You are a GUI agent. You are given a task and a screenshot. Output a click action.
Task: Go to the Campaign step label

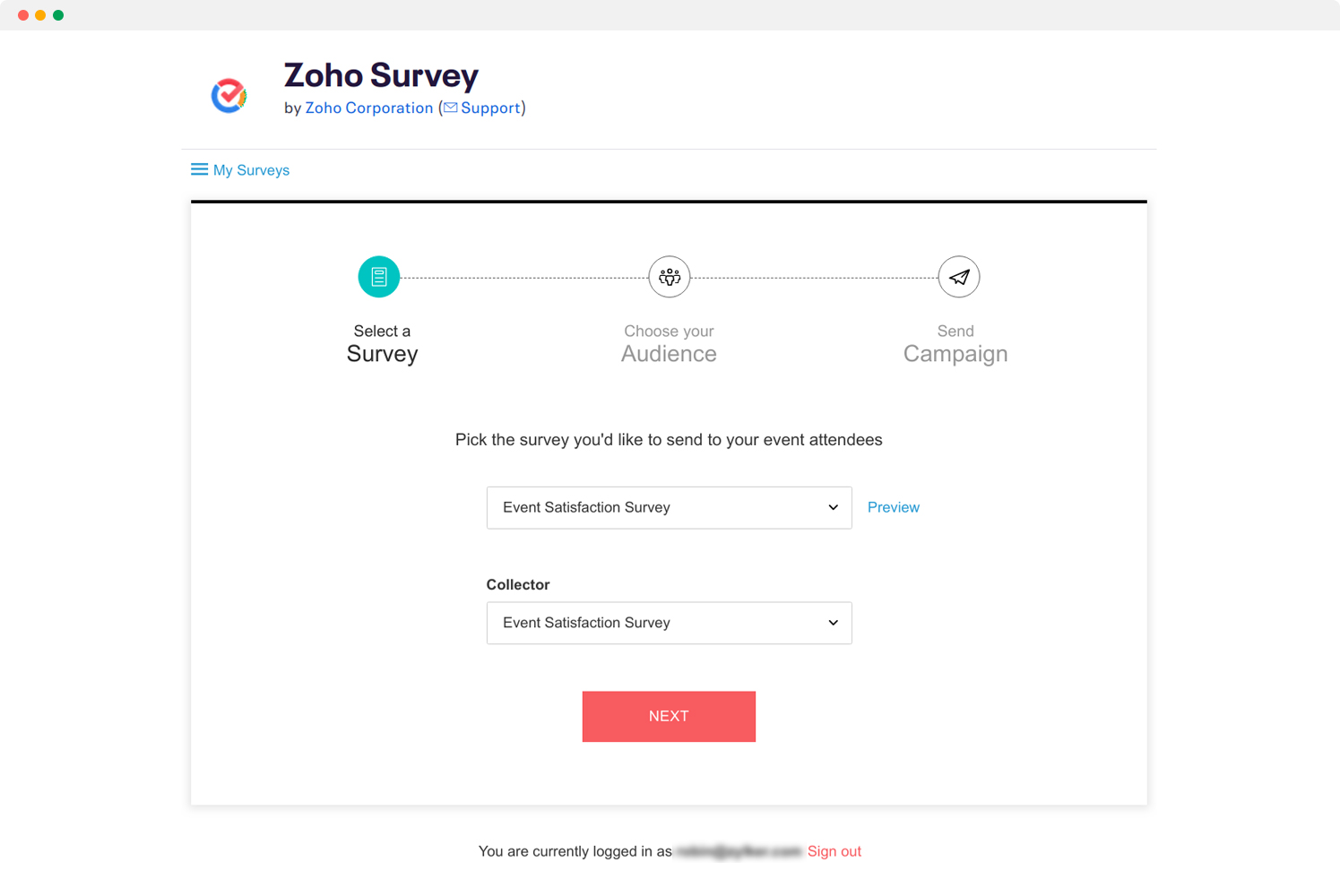click(x=955, y=354)
